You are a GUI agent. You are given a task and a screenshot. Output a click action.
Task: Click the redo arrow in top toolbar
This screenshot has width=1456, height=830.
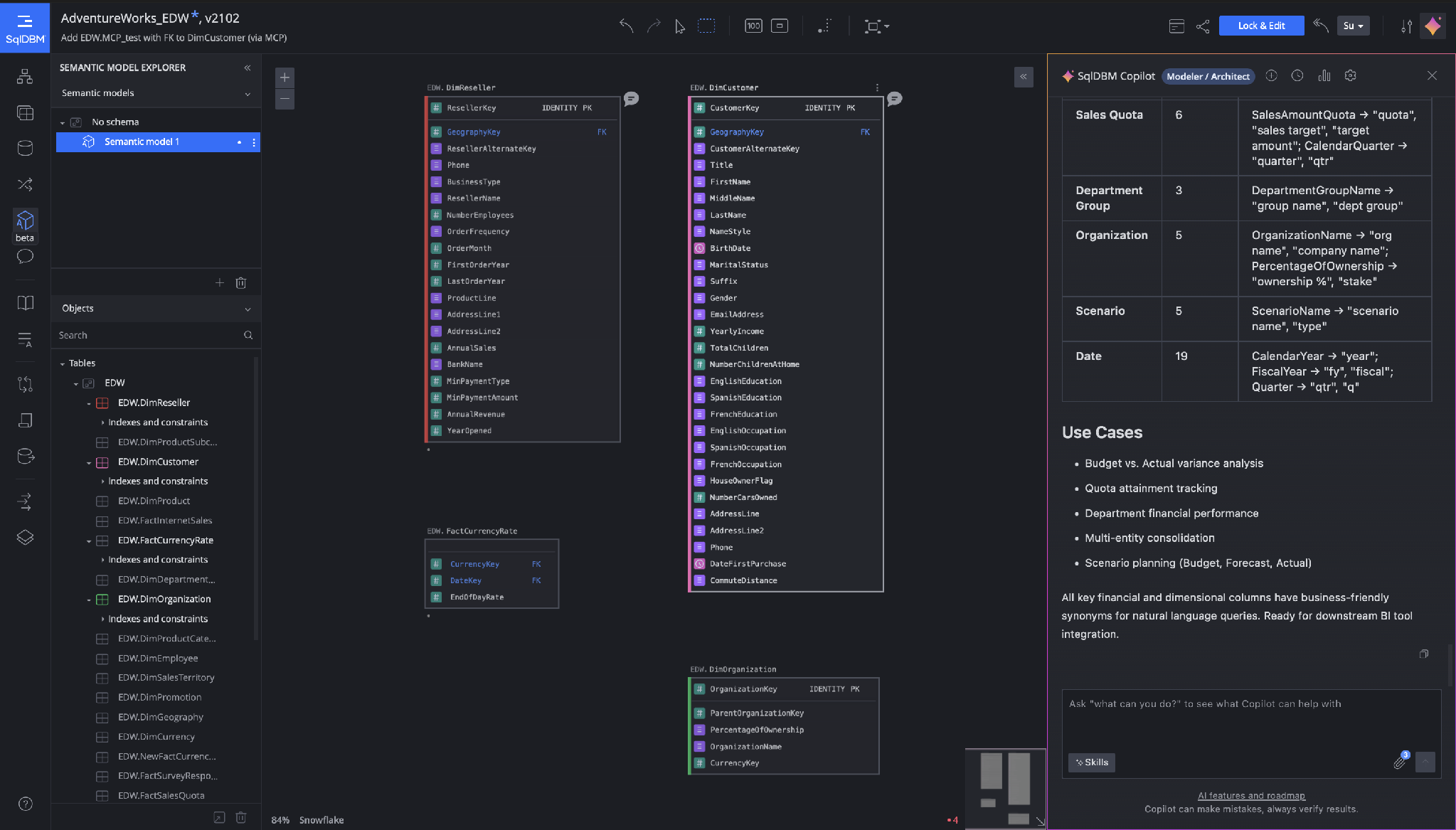[x=653, y=26]
